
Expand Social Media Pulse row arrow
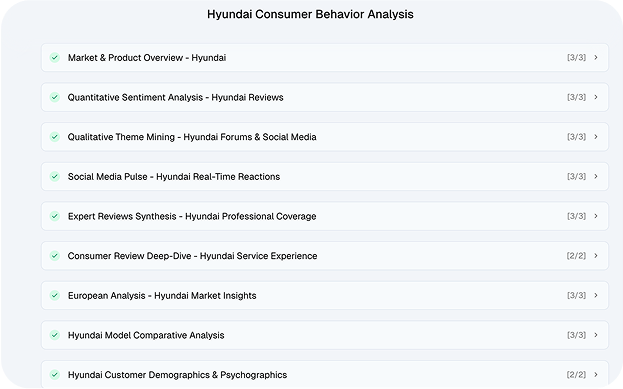pos(596,176)
